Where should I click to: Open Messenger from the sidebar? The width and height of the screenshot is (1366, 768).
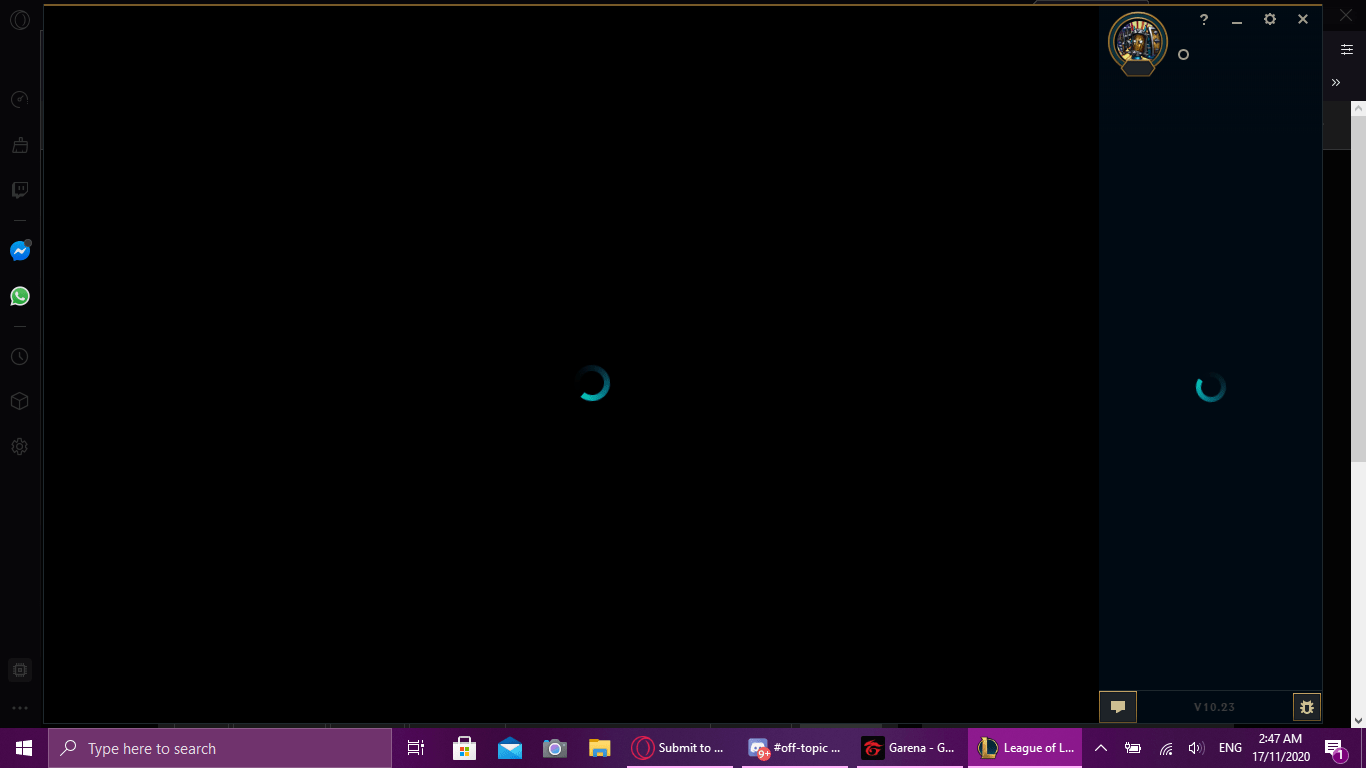(x=20, y=251)
